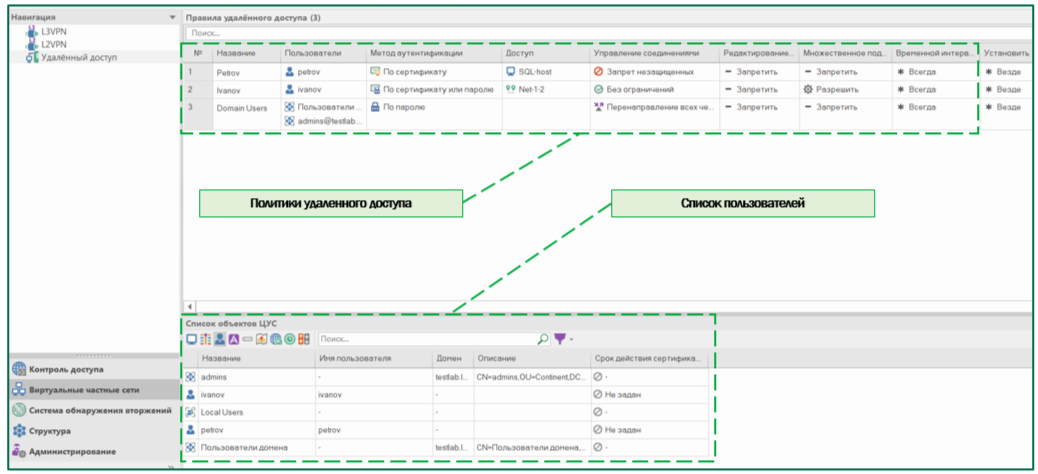Viewport: 1038px width, 474px height.
Task: Click the Срок действия сертифика... column header
Action: click(649, 358)
